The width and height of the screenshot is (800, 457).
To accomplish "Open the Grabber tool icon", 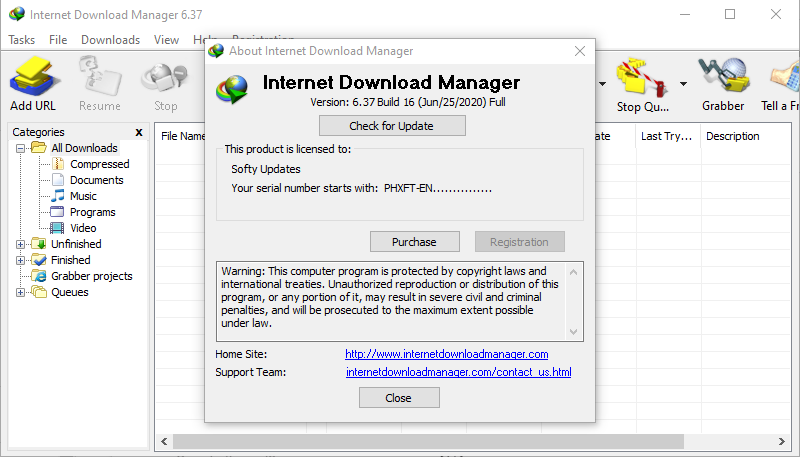I will coord(723,77).
